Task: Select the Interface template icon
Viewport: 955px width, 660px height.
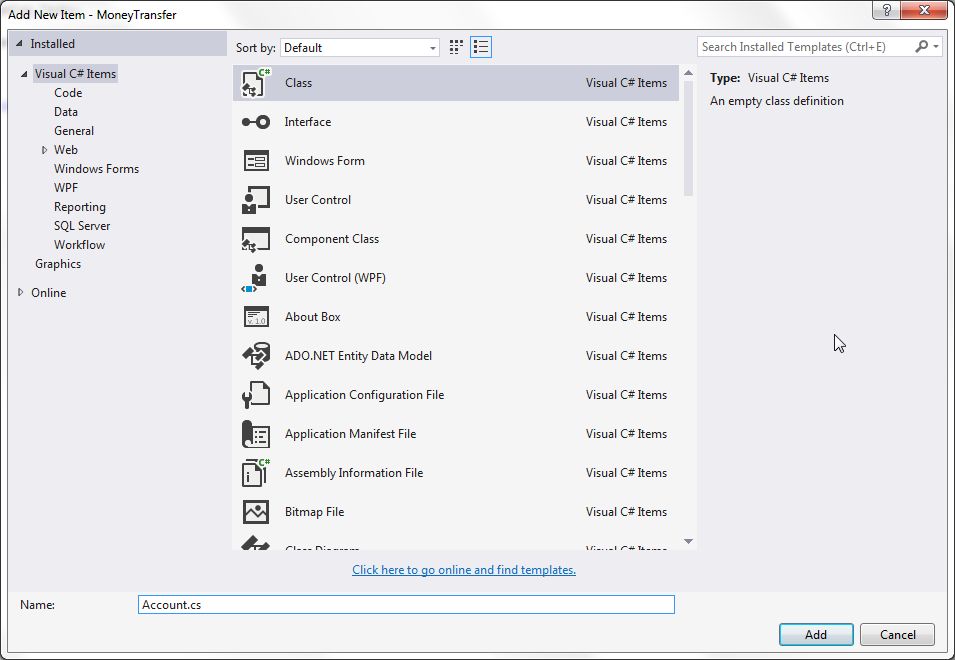Action: click(256, 122)
